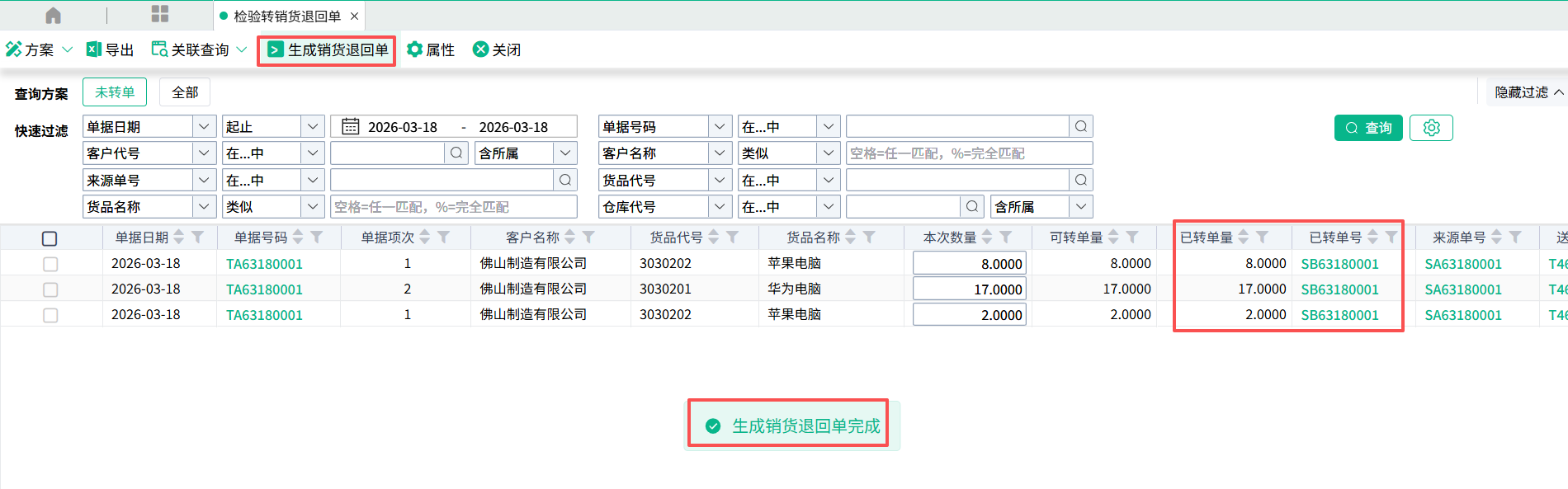The image size is (1568, 489).
Task: Select the 未转单 query scheme tab
Action: (x=115, y=92)
